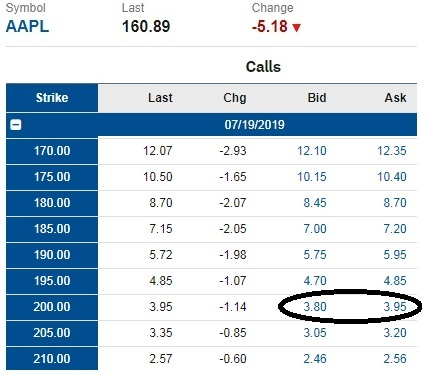Click the 3.20 ask for 205 strike
422x375 pixels.
pos(395,333)
